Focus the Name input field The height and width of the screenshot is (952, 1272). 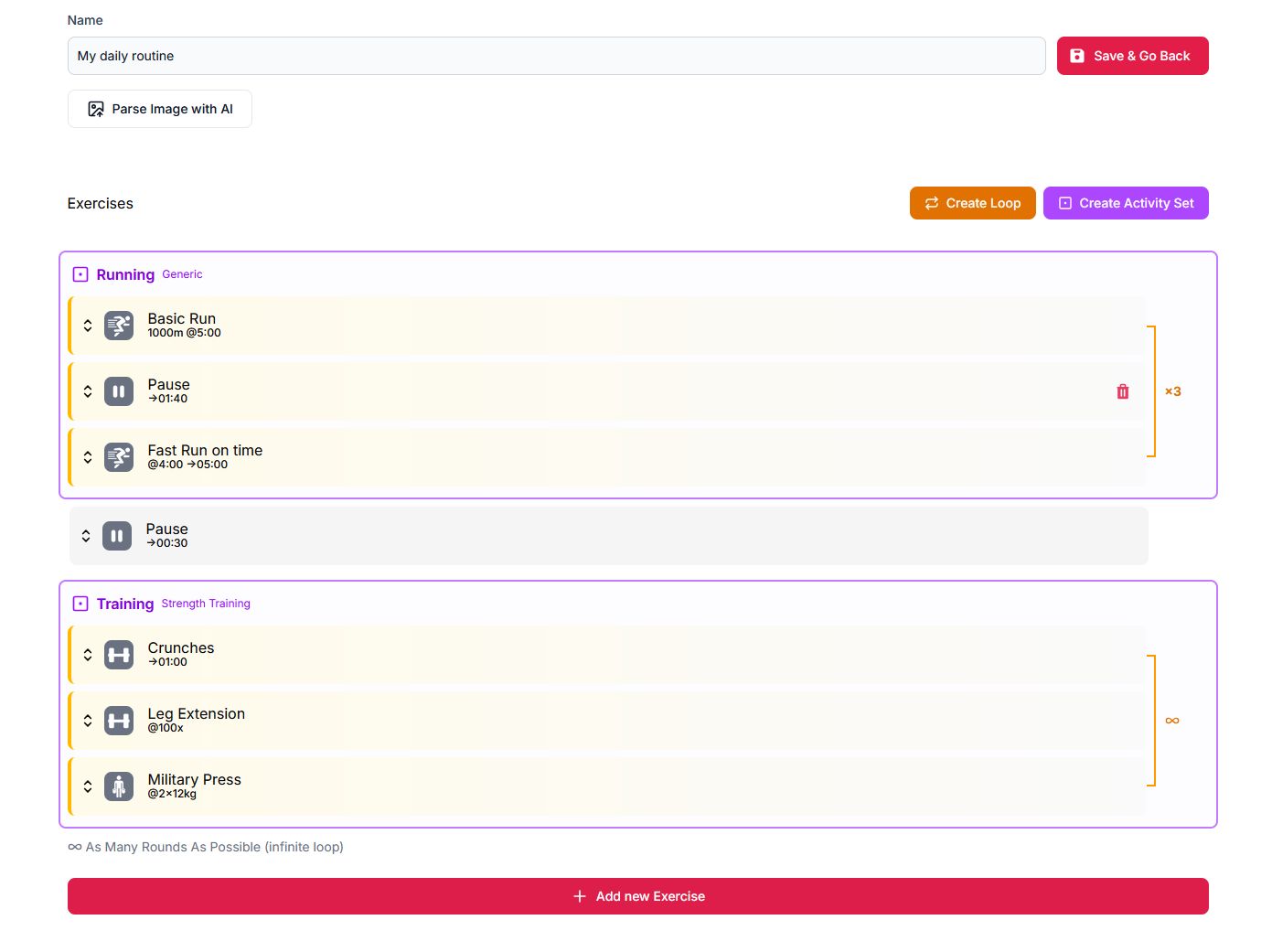556,56
